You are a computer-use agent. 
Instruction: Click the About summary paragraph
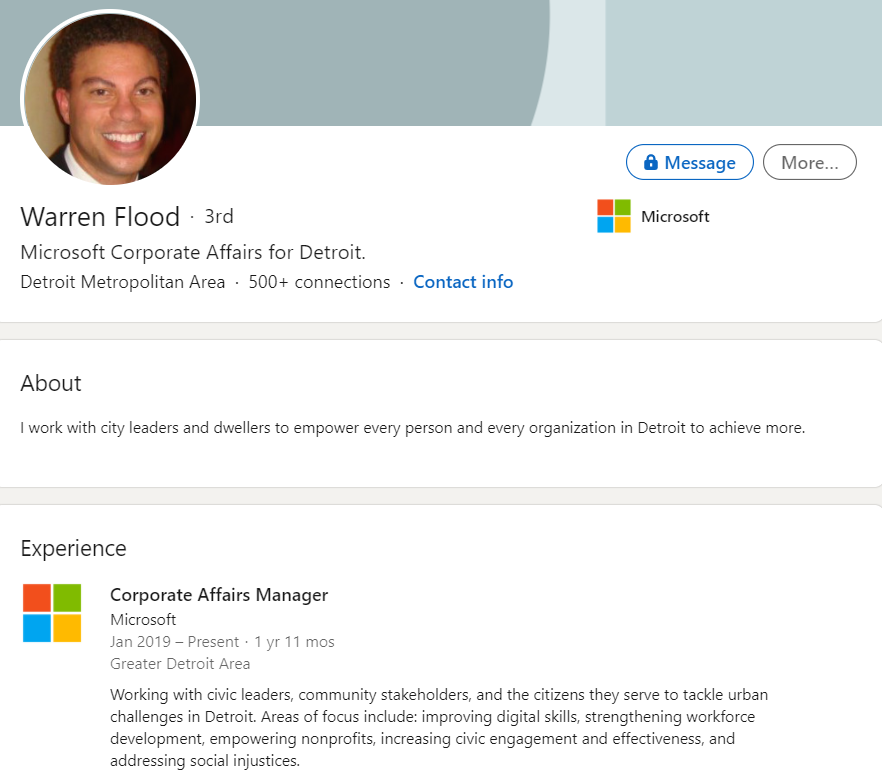pos(413,428)
